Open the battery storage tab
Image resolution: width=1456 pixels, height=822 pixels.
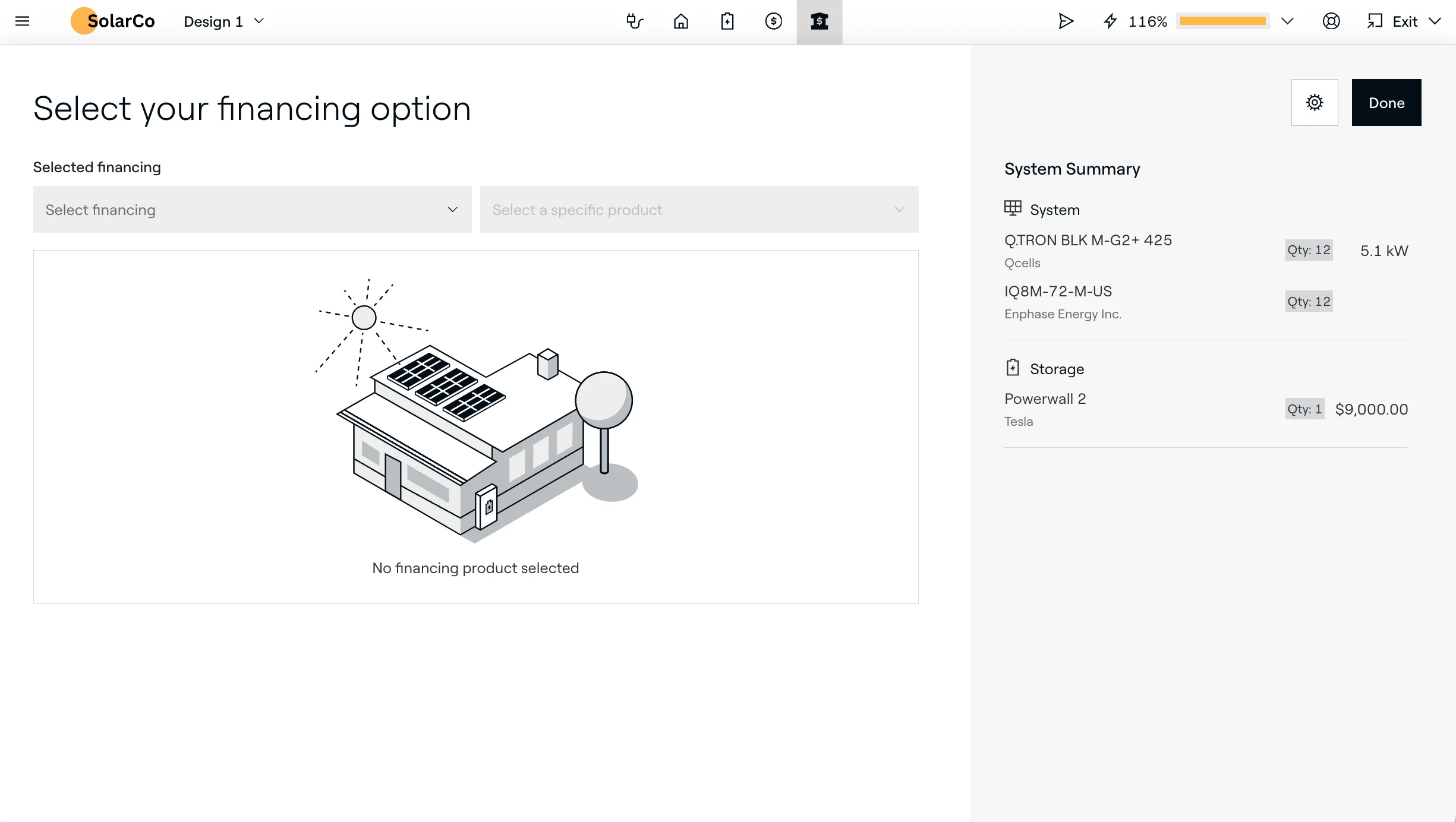point(727,21)
